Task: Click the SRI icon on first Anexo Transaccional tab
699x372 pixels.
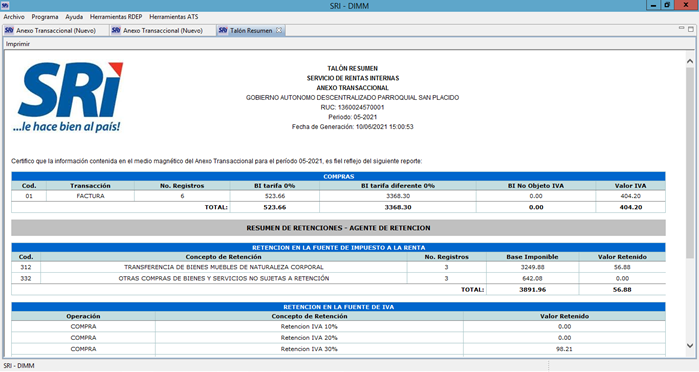Action: (x=9, y=30)
